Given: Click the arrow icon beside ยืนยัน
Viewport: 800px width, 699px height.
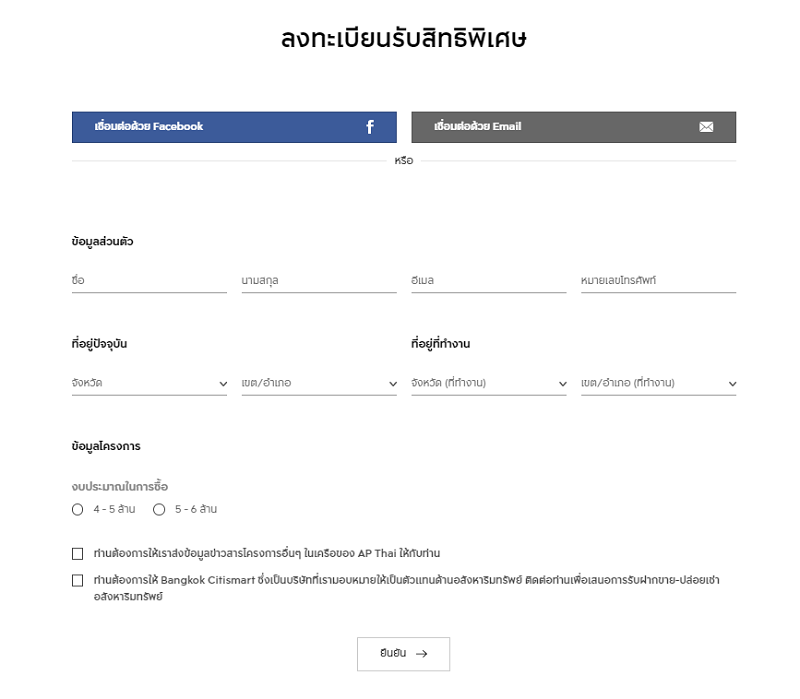Looking at the screenshot, I should point(421,654).
